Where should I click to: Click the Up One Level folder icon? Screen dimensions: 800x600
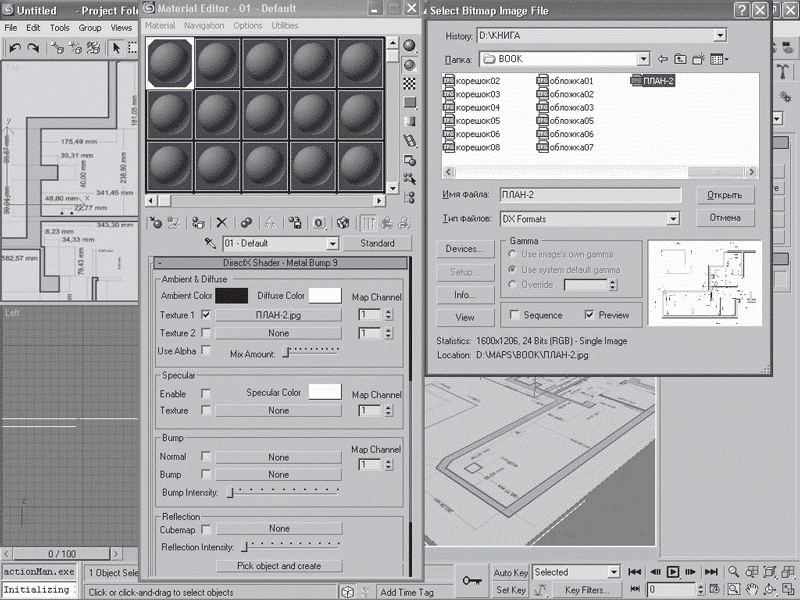click(680, 60)
